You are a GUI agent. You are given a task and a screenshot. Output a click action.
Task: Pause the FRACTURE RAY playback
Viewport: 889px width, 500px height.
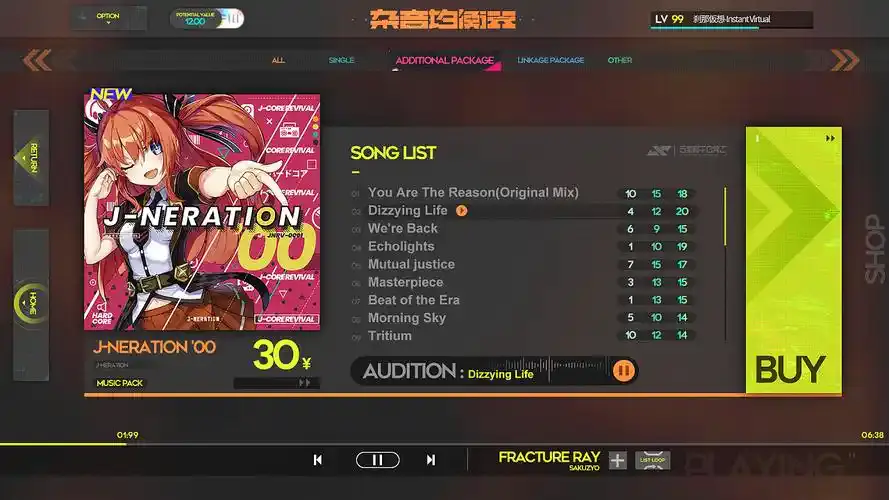coord(378,460)
